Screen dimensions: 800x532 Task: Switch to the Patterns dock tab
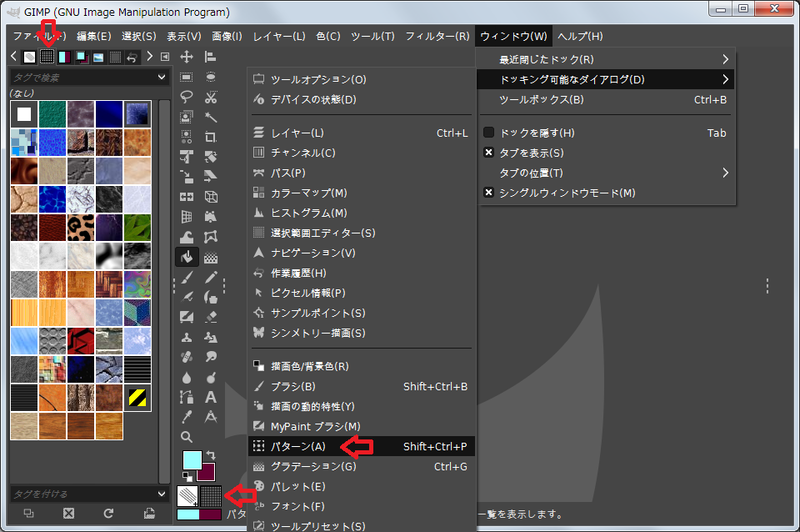tap(47, 56)
